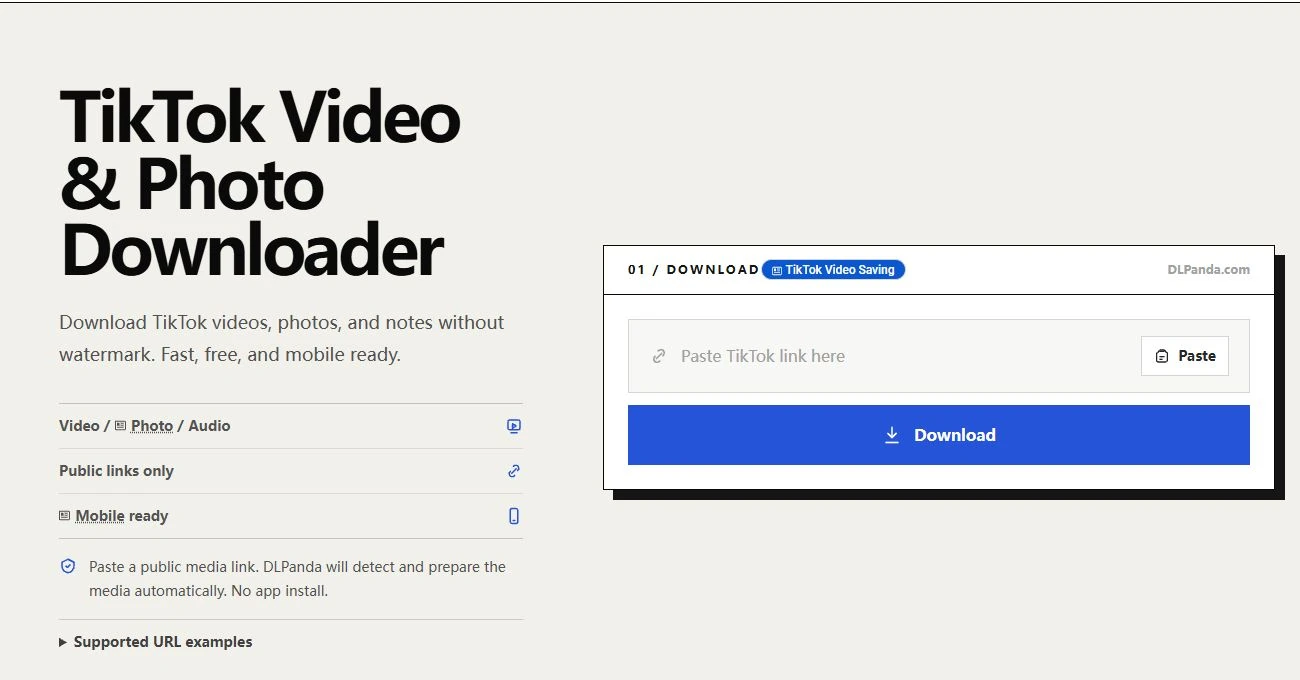The width and height of the screenshot is (1300, 680).
Task: Click the Paste a public media link note
Action: click(x=297, y=579)
